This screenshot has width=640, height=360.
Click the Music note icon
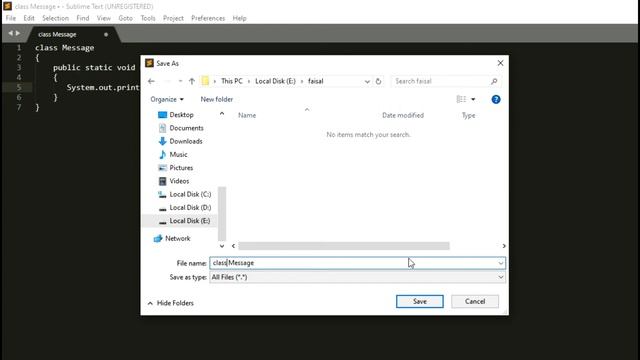pyautogui.click(x=162, y=154)
